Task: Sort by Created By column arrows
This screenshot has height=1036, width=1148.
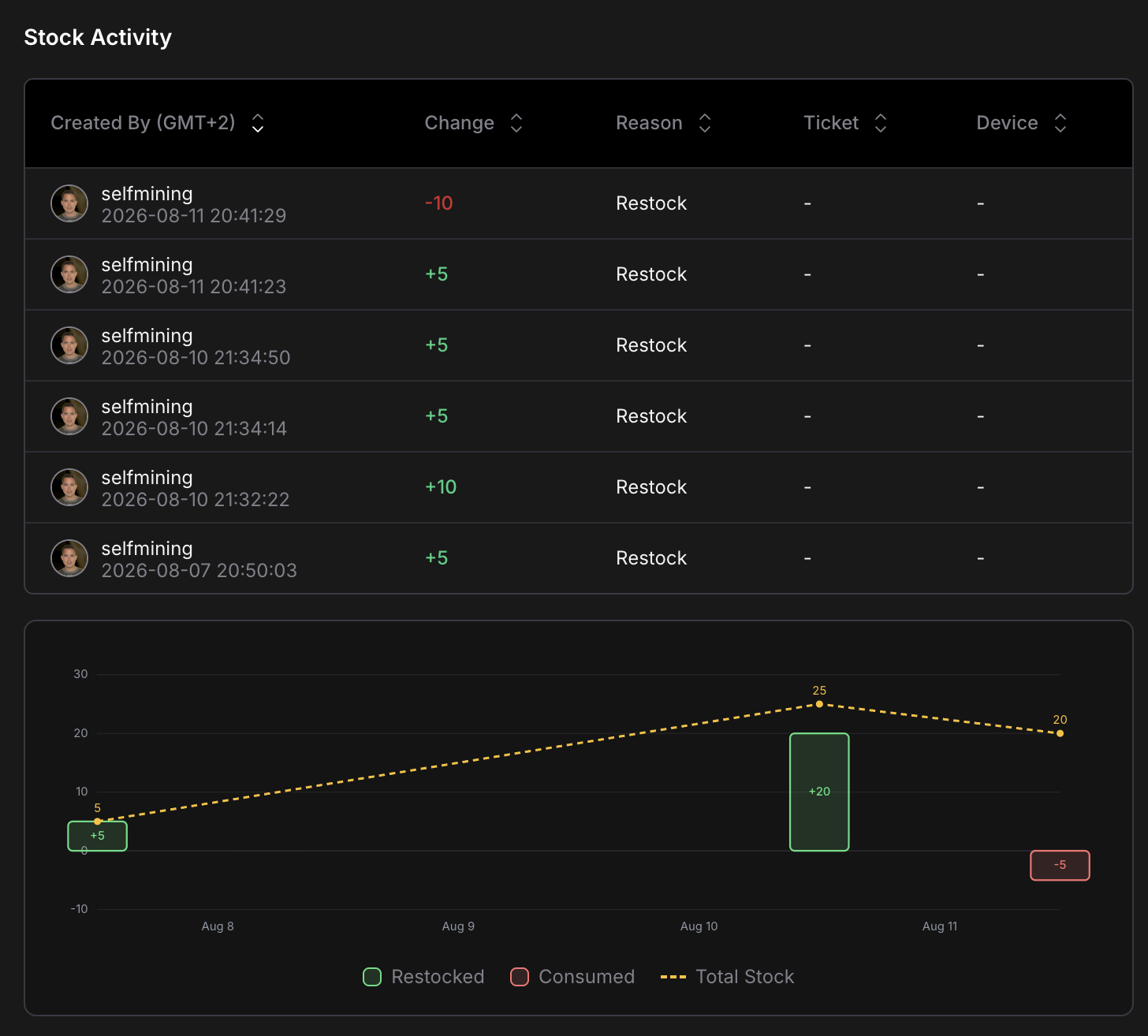Action: [x=258, y=123]
